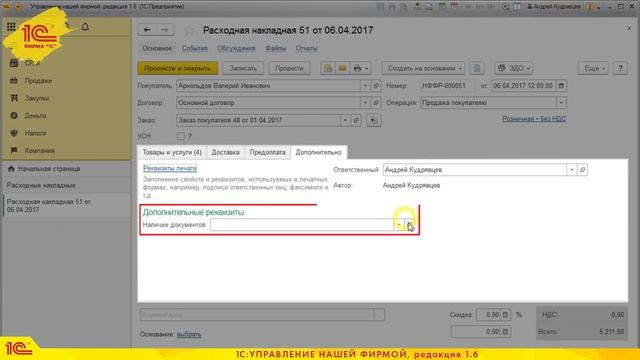Switch to Обсуждения section
The image size is (640, 360).
tap(236, 48)
